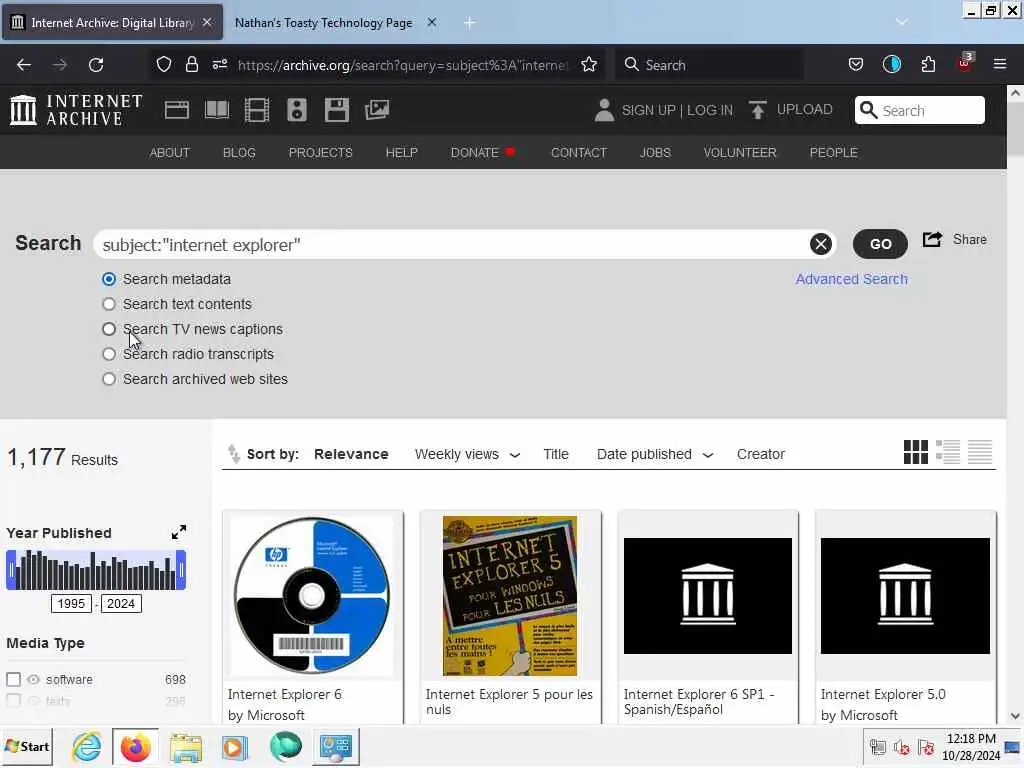Viewport: 1024px width, 768px height.
Task: Click the page vertical scrollbar
Action: (1015, 405)
